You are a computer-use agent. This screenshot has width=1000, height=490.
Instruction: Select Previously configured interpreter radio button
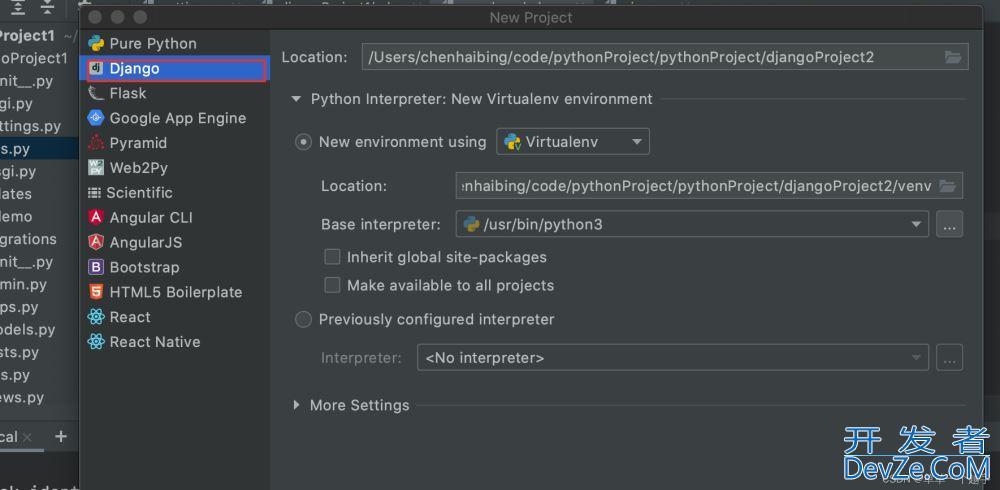tap(303, 320)
